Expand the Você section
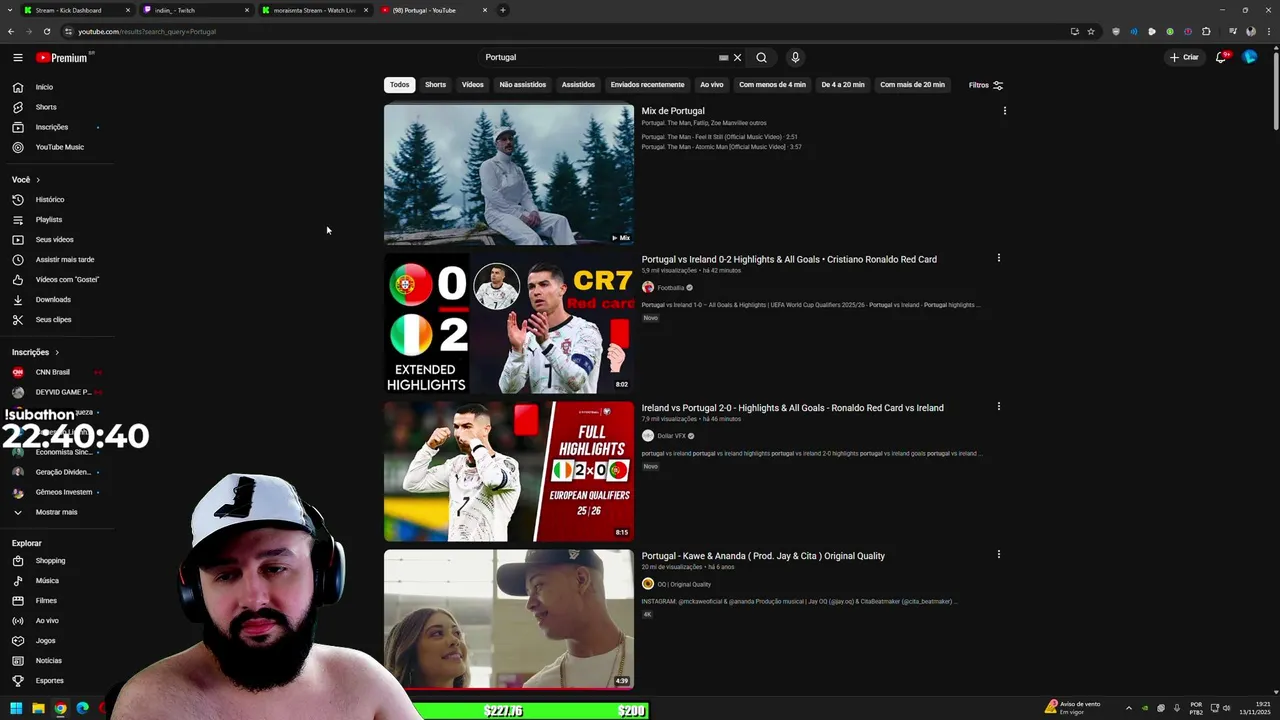Image resolution: width=1280 pixels, height=720 pixels. [26, 180]
